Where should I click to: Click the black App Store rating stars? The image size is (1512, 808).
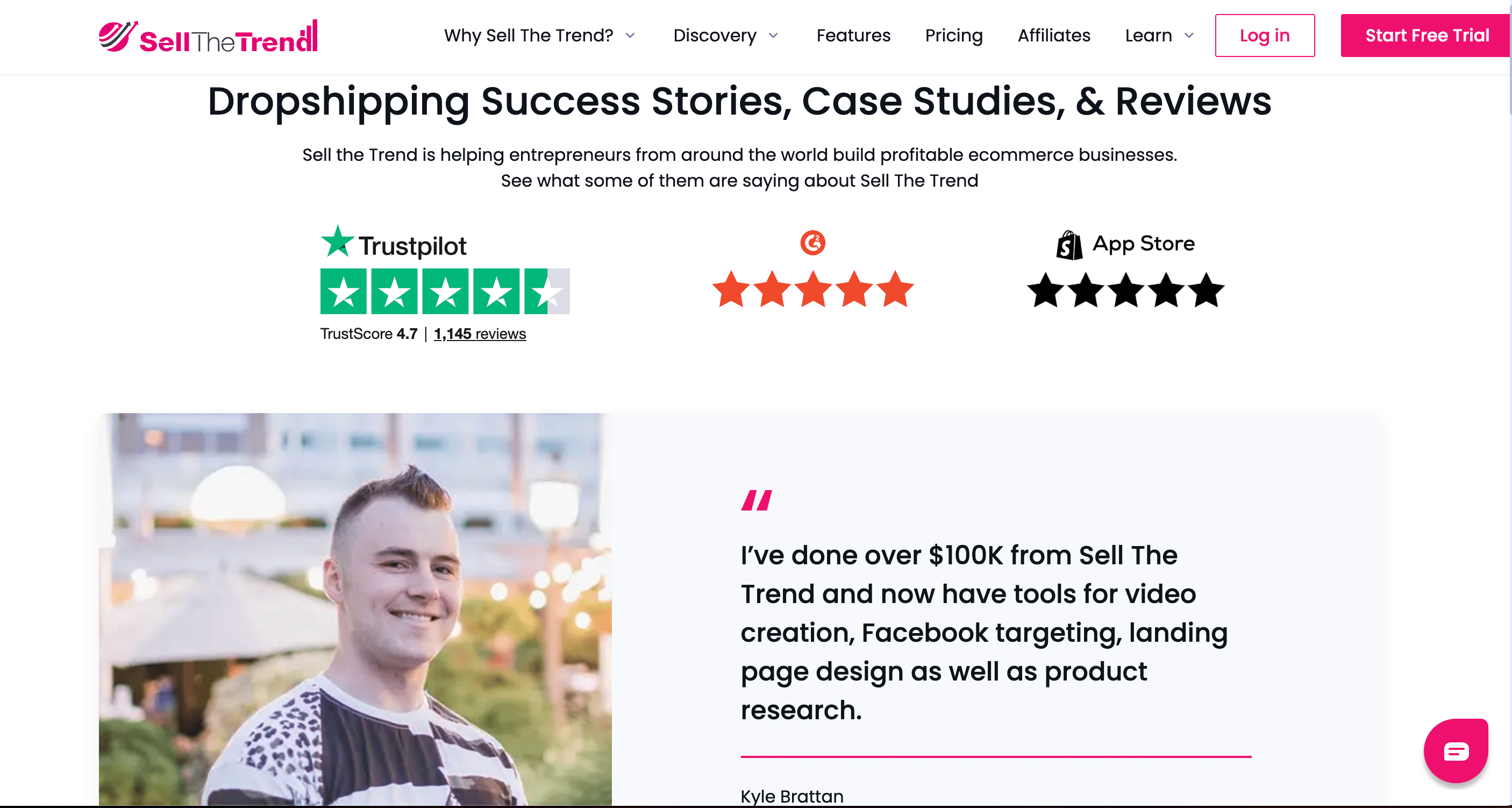tap(1125, 290)
